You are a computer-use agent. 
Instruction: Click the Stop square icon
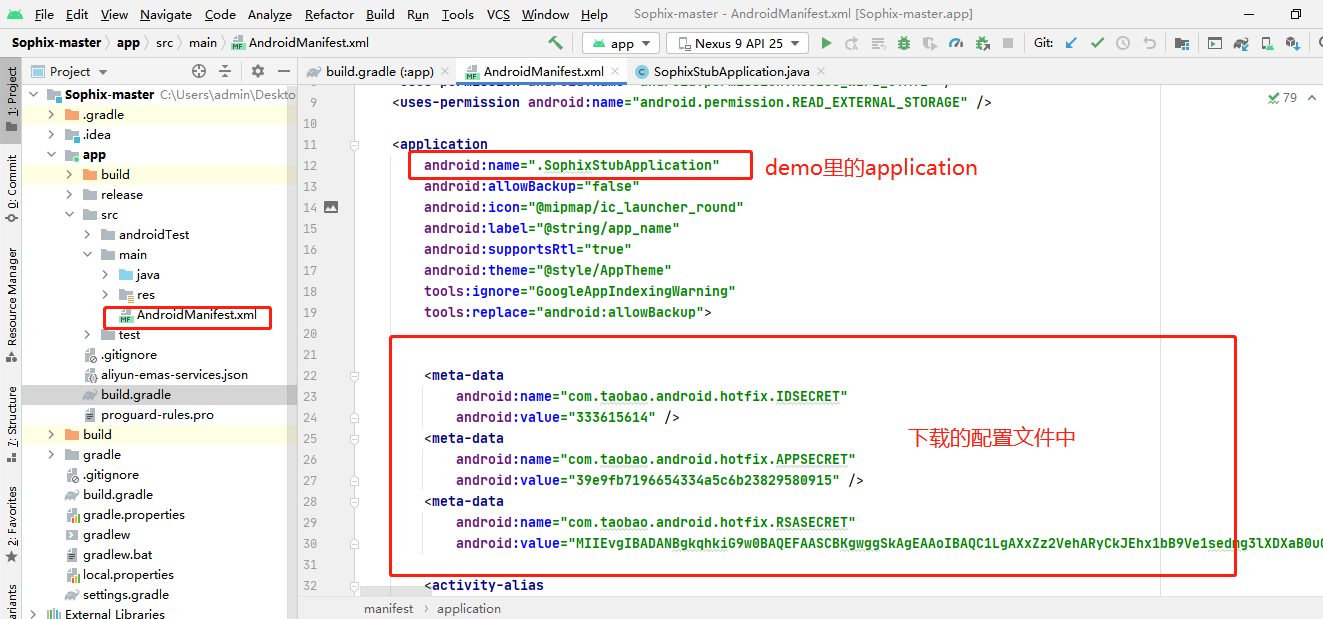point(1008,43)
